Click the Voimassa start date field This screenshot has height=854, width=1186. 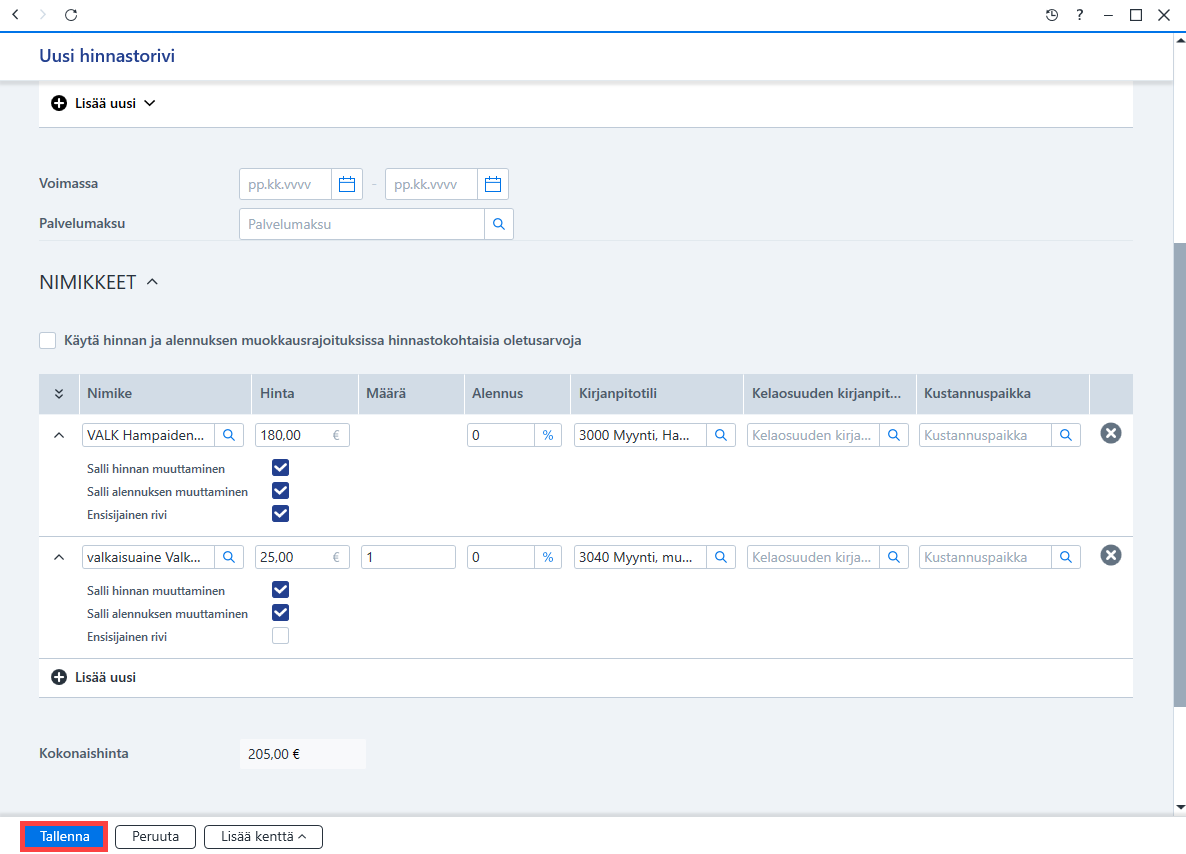pyautogui.click(x=285, y=184)
